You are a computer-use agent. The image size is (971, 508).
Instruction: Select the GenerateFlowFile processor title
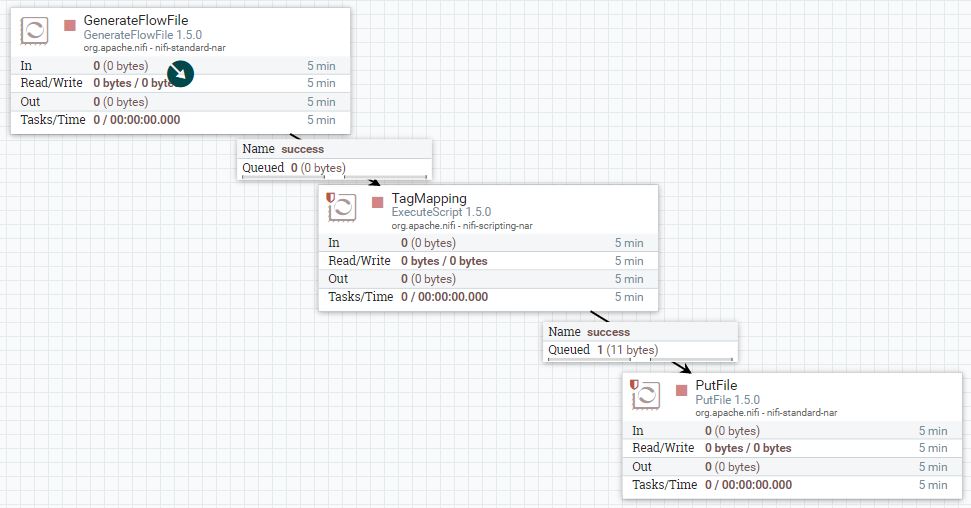point(136,20)
